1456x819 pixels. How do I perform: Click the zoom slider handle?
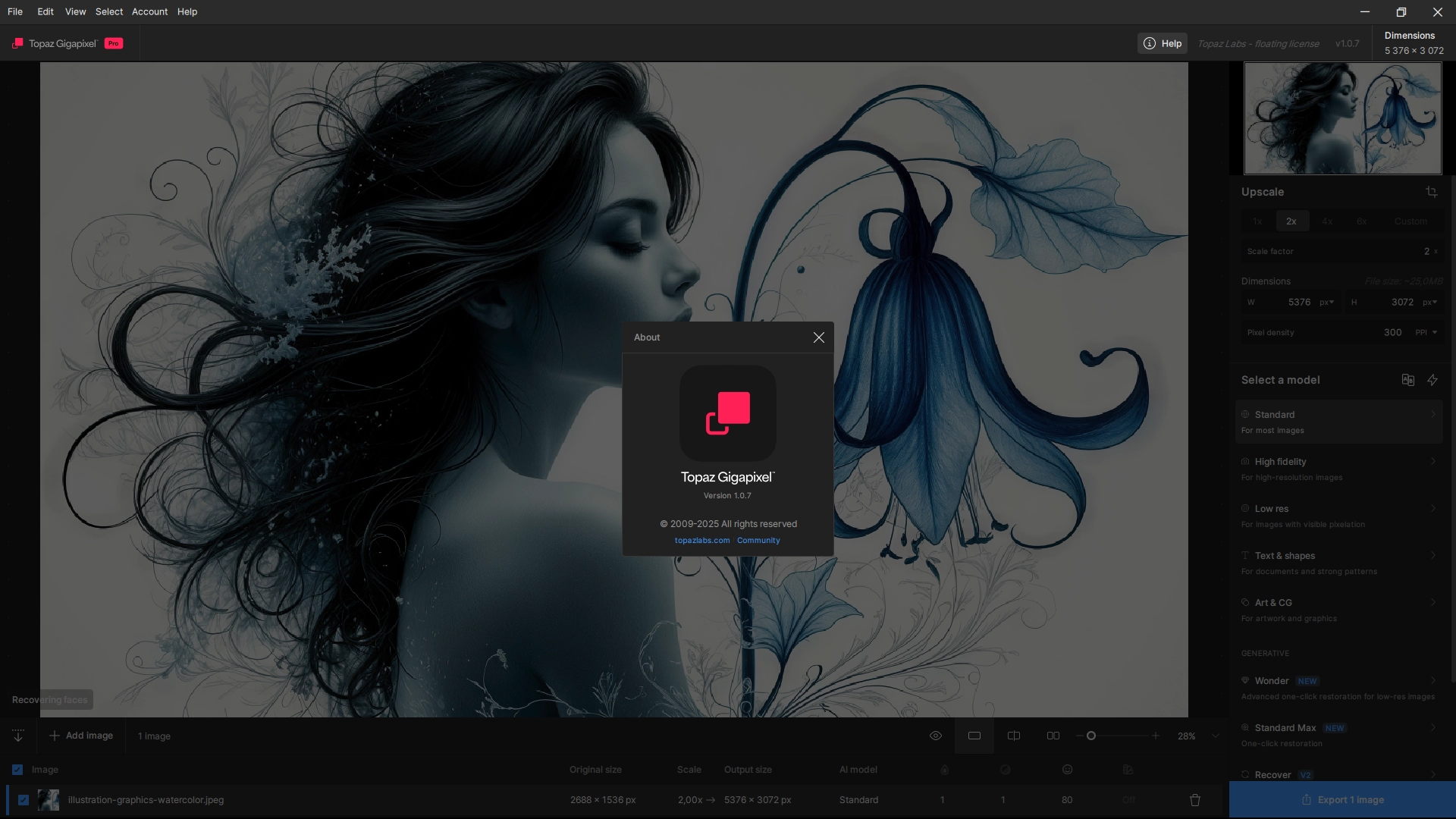point(1091,736)
